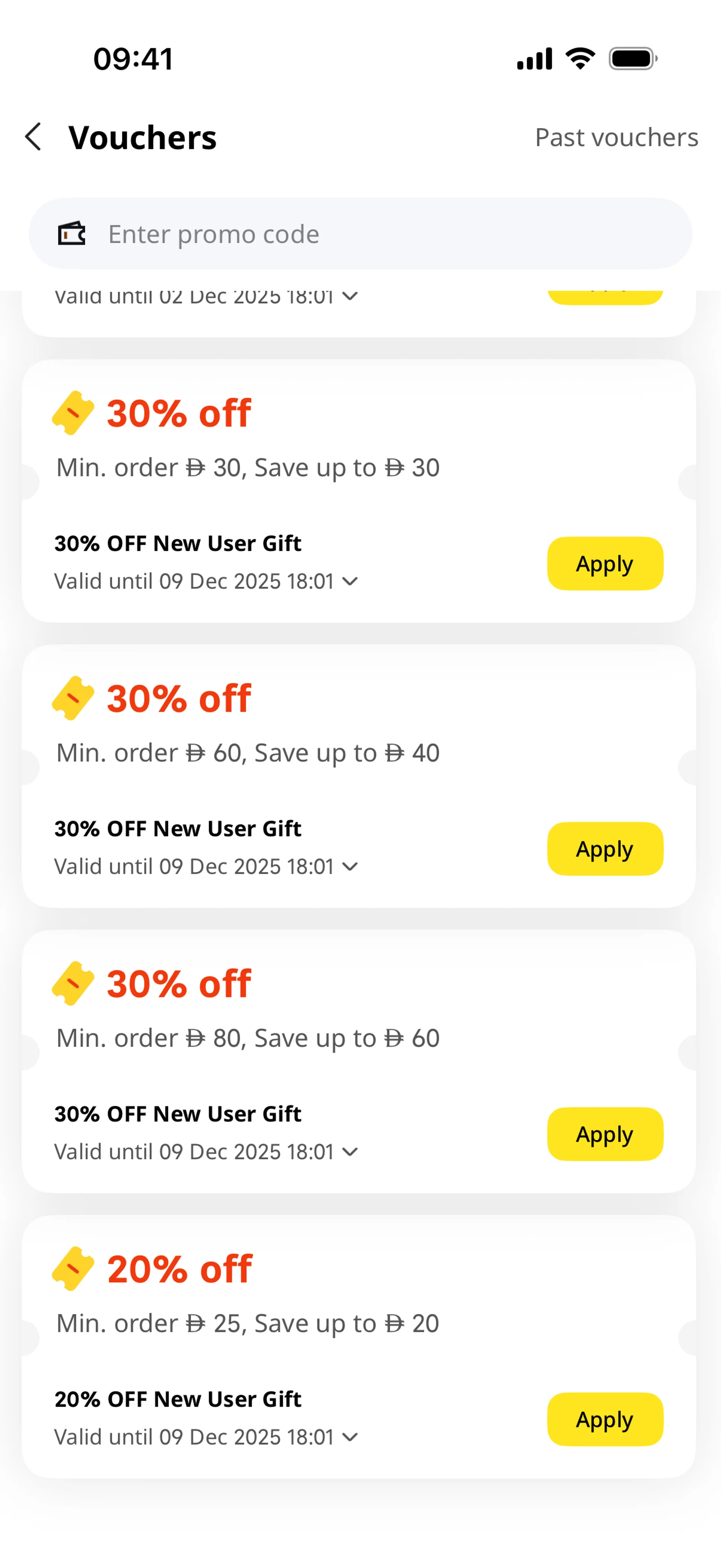Tap the Vouchers page title
721x1568 pixels.
click(142, 137)
